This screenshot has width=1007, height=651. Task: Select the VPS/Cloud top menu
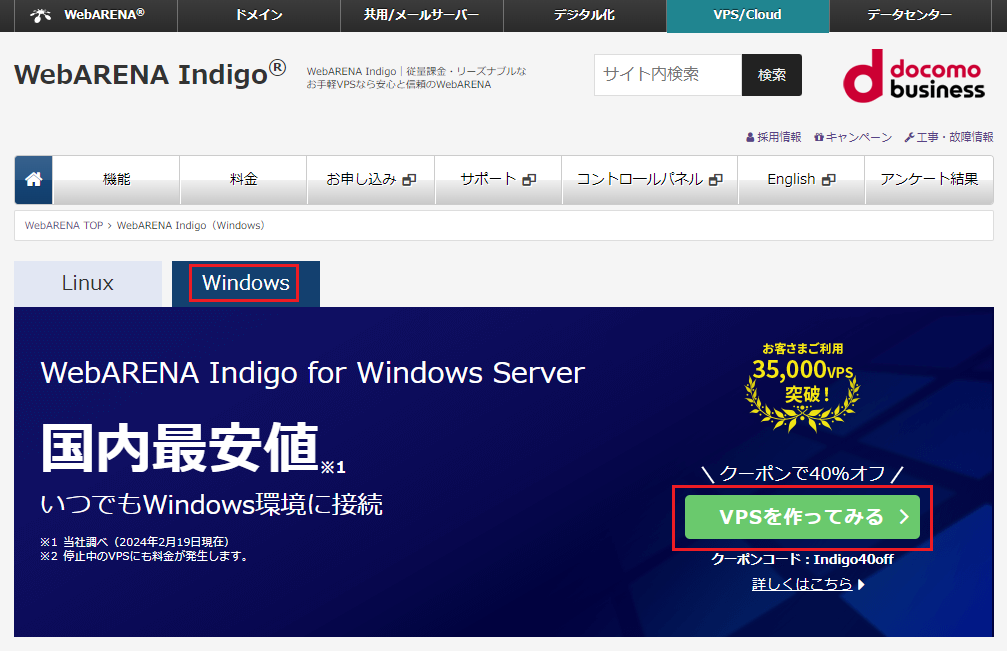click(748, 15)
